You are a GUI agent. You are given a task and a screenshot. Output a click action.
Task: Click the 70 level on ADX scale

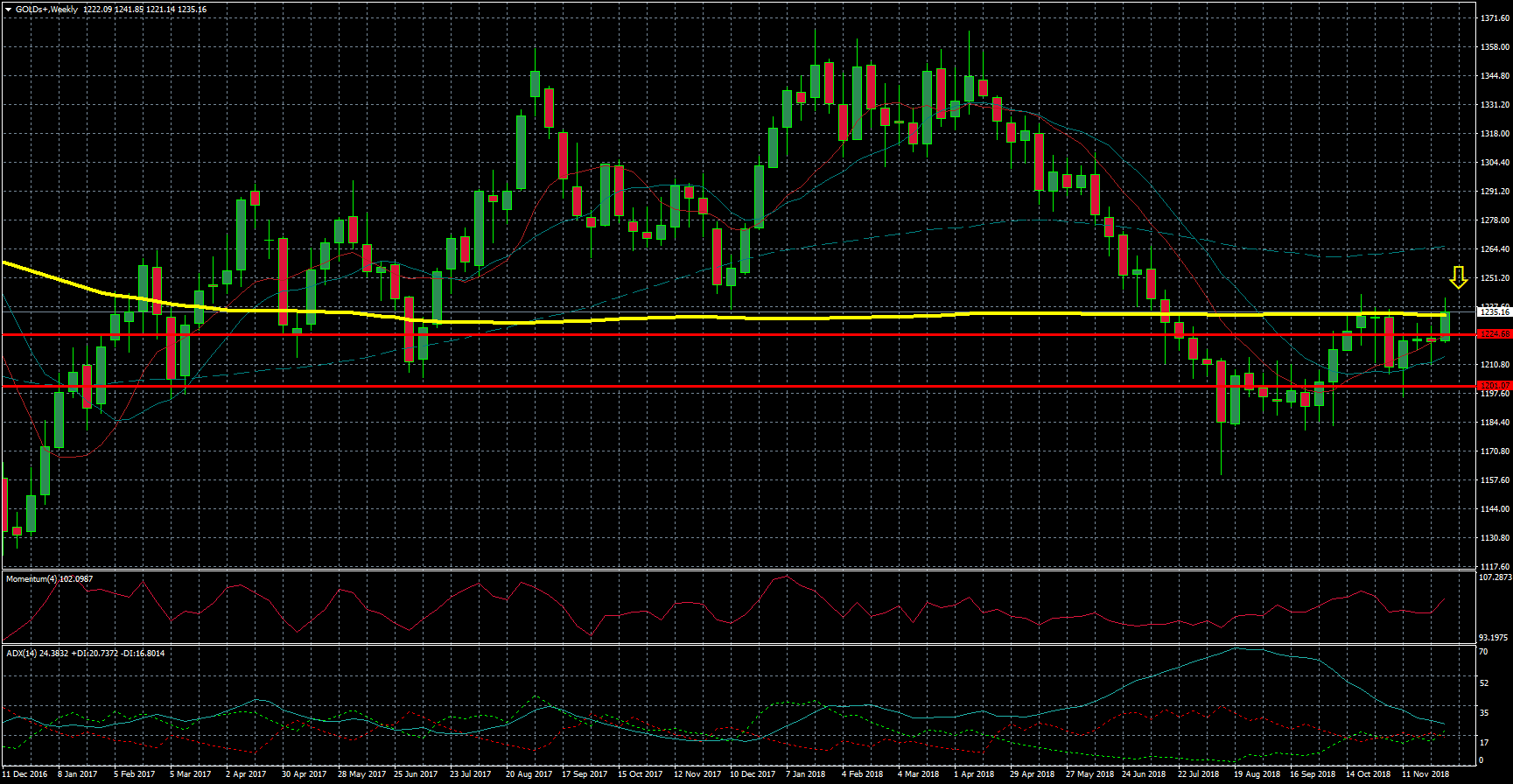point(1483,652)
